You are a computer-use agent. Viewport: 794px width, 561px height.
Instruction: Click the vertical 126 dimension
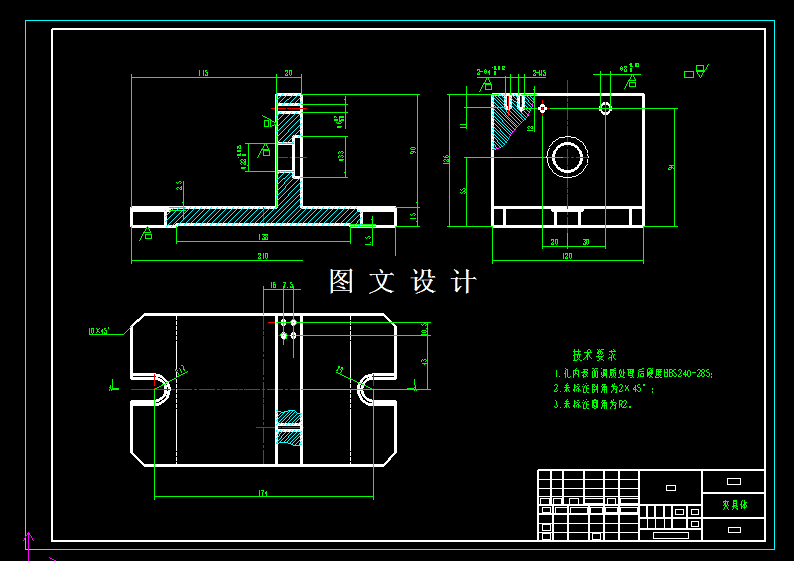(446, 159)
